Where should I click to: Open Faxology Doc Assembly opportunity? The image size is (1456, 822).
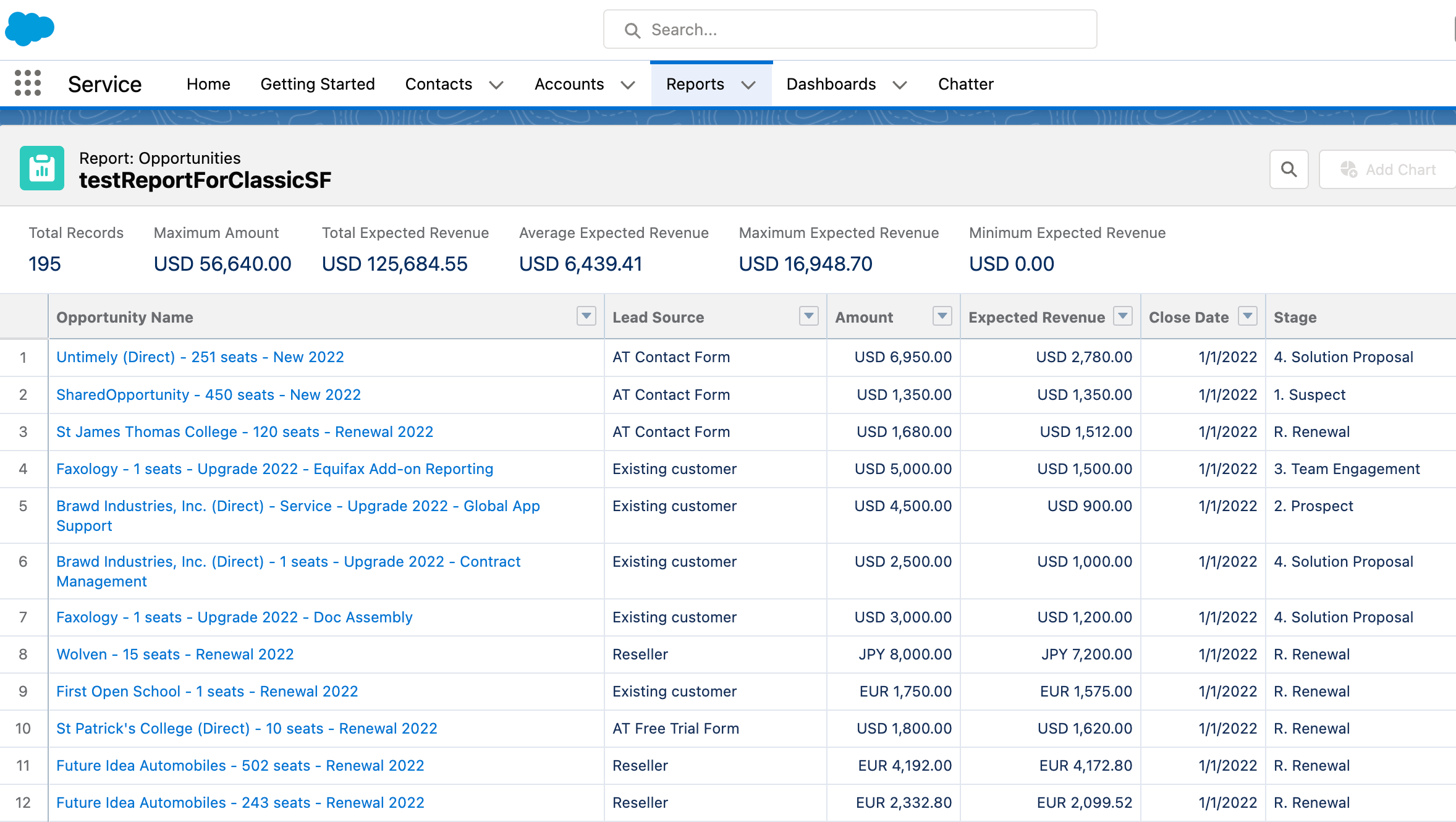tap(234, 617)
